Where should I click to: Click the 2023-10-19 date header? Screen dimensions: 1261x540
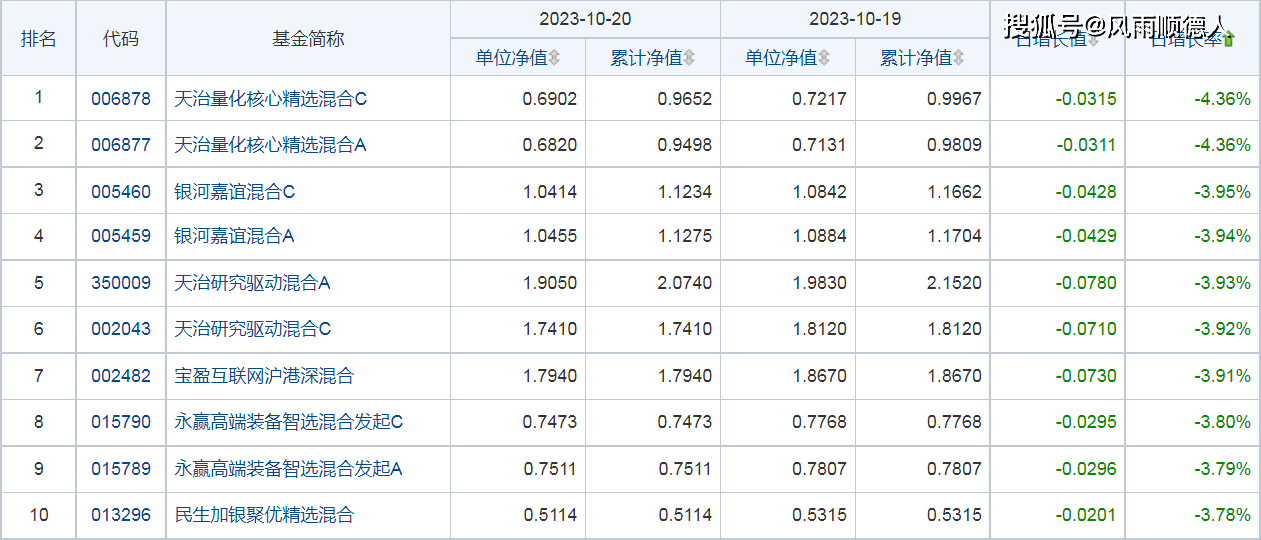(855, 19)
